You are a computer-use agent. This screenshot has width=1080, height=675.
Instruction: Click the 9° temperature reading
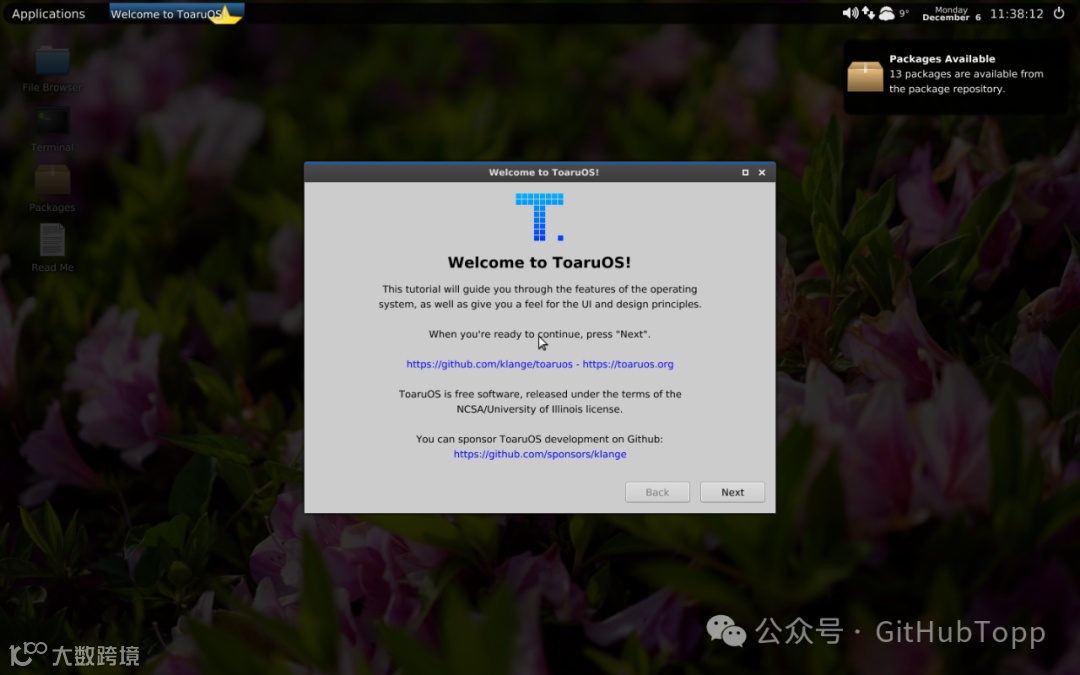point(904,13)
